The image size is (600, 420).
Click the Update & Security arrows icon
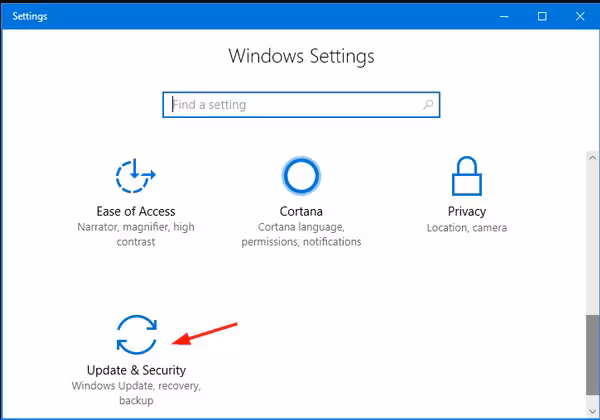pos(136,334)
